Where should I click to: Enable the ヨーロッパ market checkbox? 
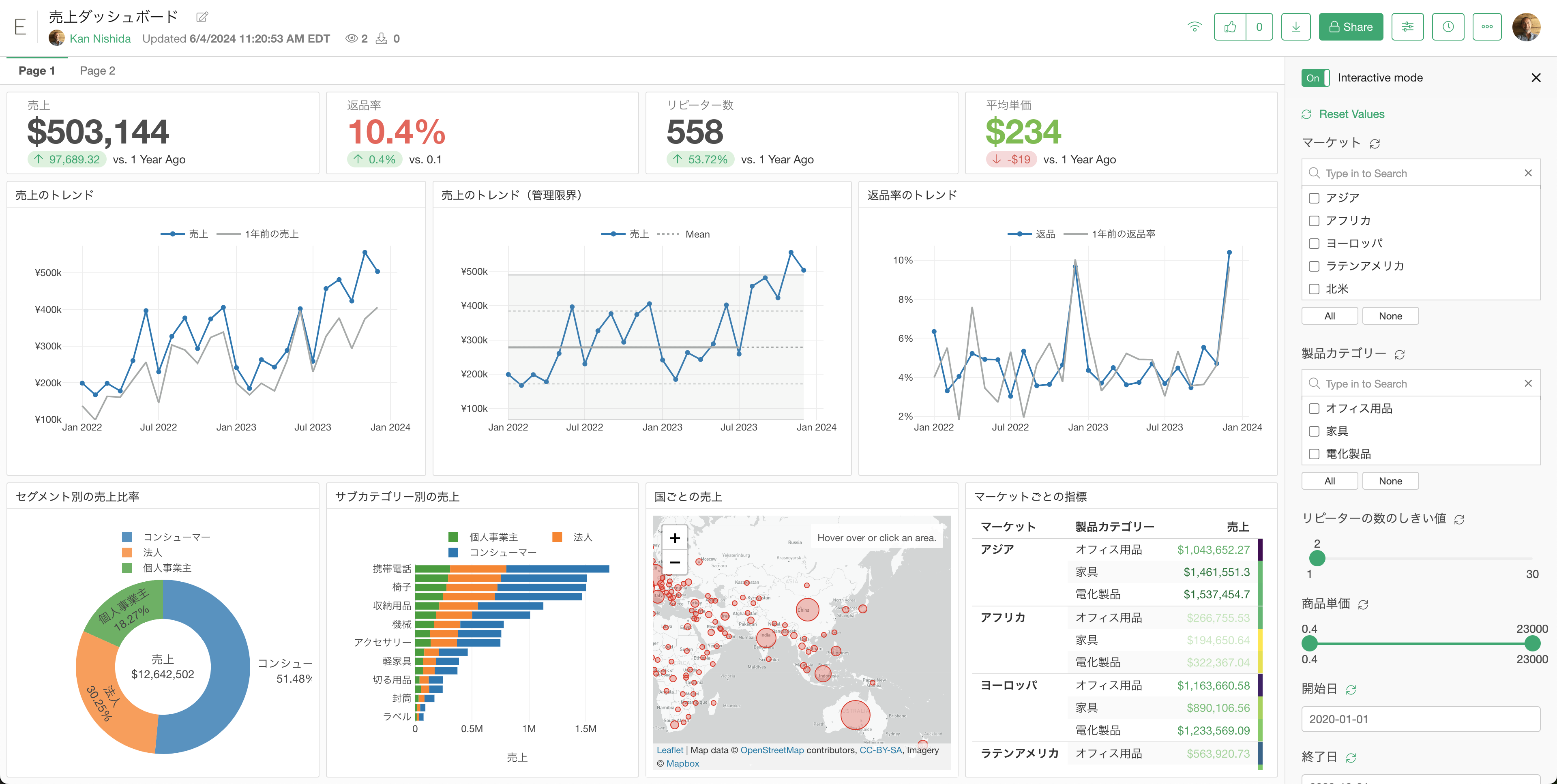(1314, 244)
